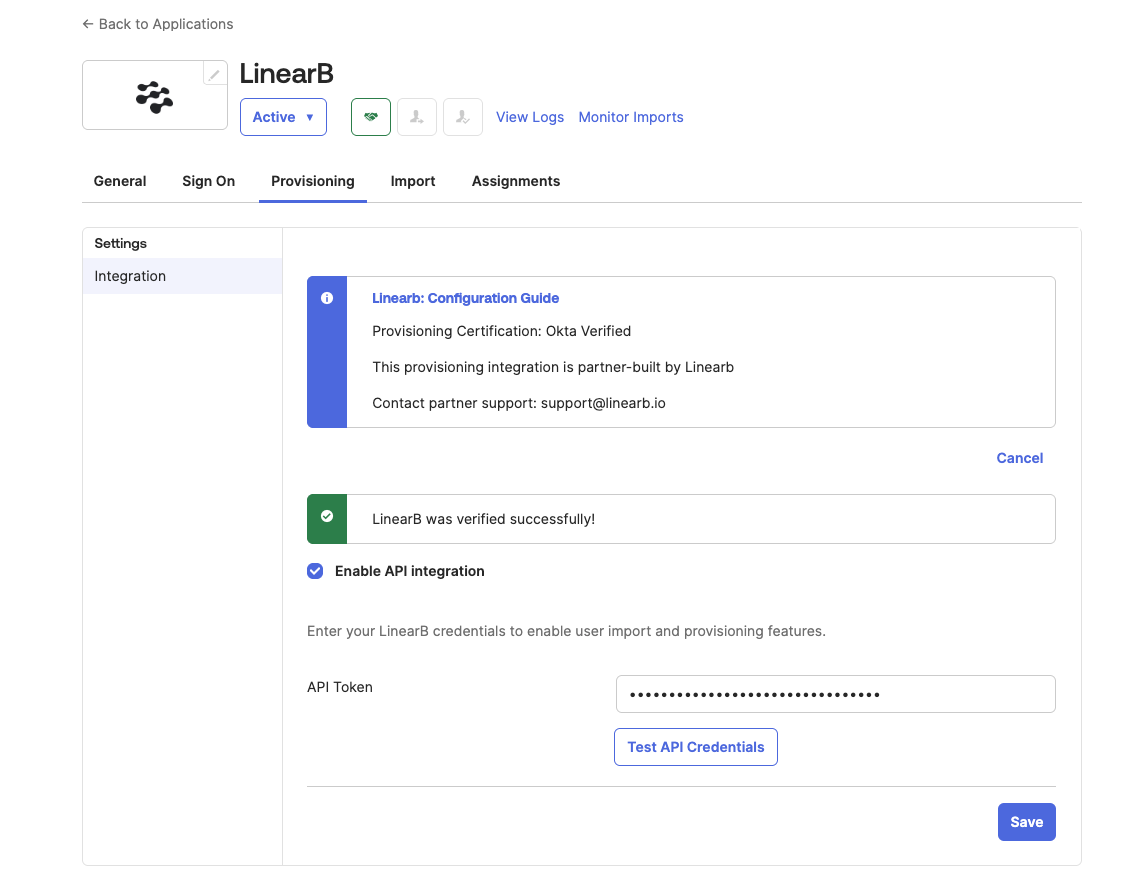Click the back arrow to Applications
The height and width of the screenshot is (886, 1140).
[x=88, y=24]
